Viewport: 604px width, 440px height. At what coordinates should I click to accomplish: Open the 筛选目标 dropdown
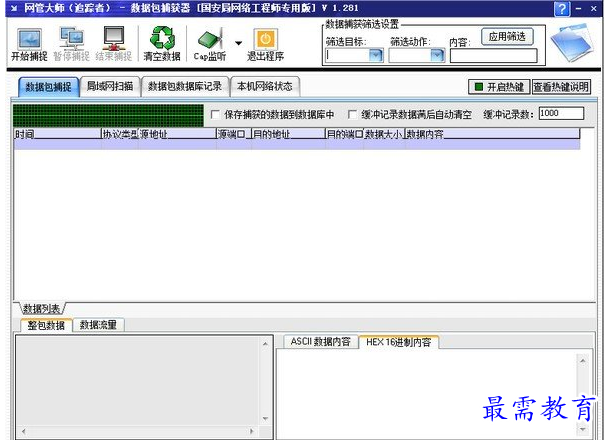tap(376, 55)
